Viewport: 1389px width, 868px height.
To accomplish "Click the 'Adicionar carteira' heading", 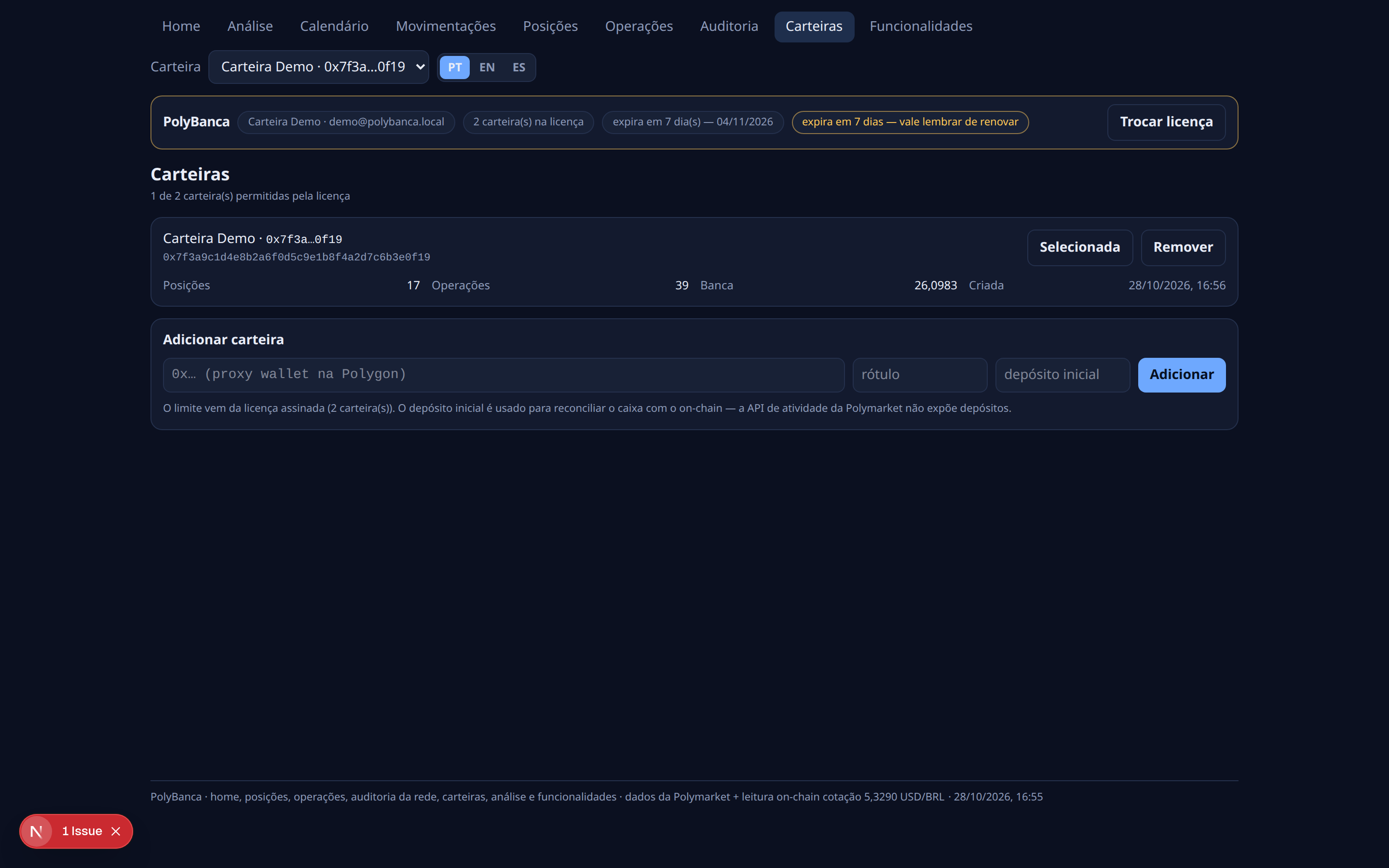I will point(223,340).
